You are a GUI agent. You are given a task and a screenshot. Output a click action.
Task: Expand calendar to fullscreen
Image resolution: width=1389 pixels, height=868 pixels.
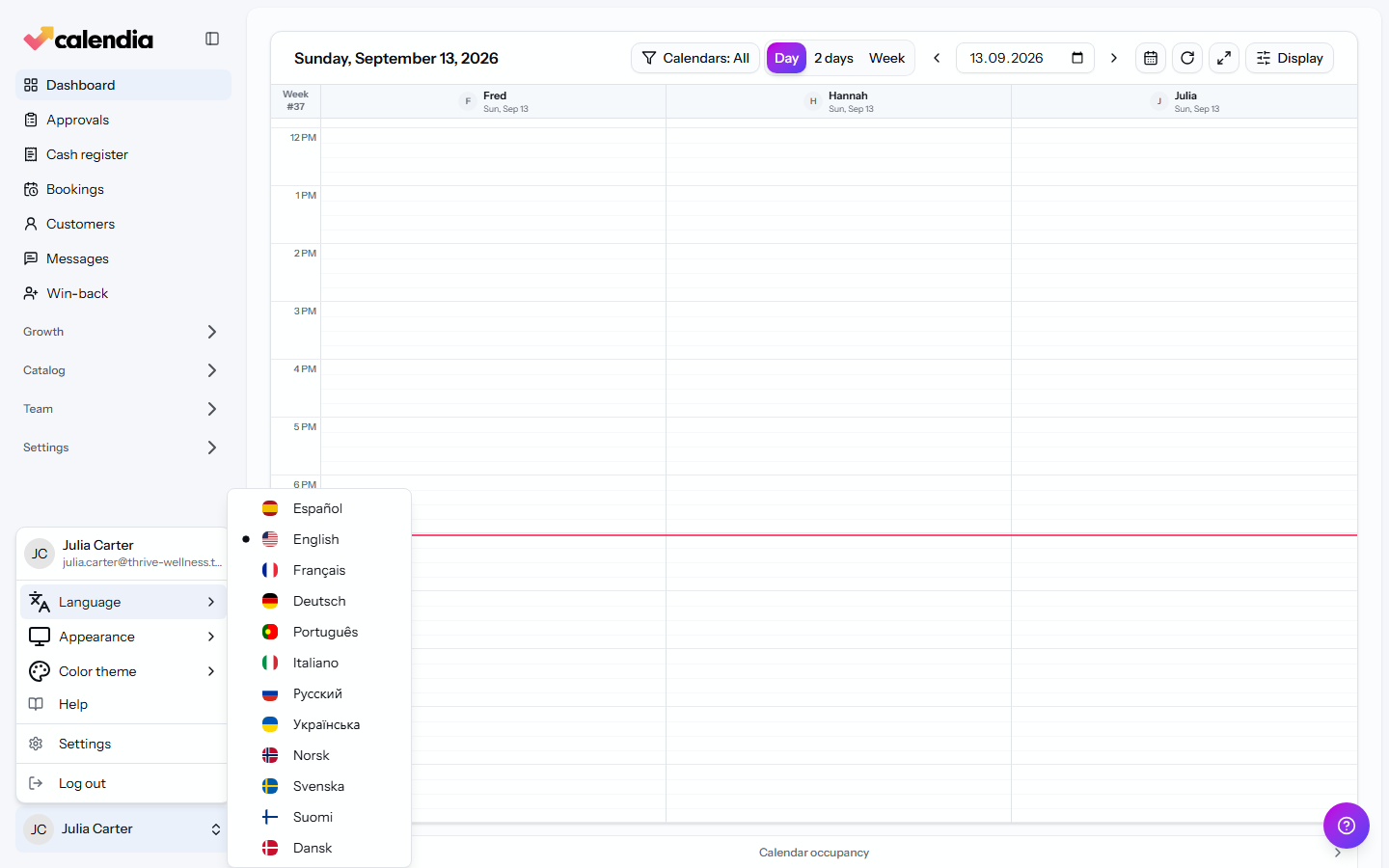[x=1224, y=58]
